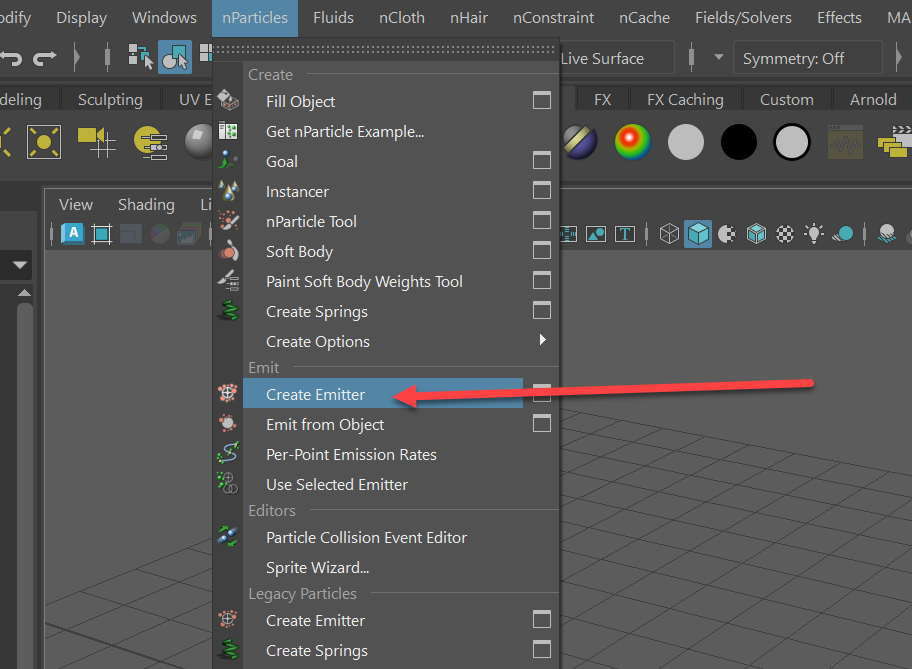The image size is (912, 669).
Task: Open viewport Shading menu
Action: 146,205
